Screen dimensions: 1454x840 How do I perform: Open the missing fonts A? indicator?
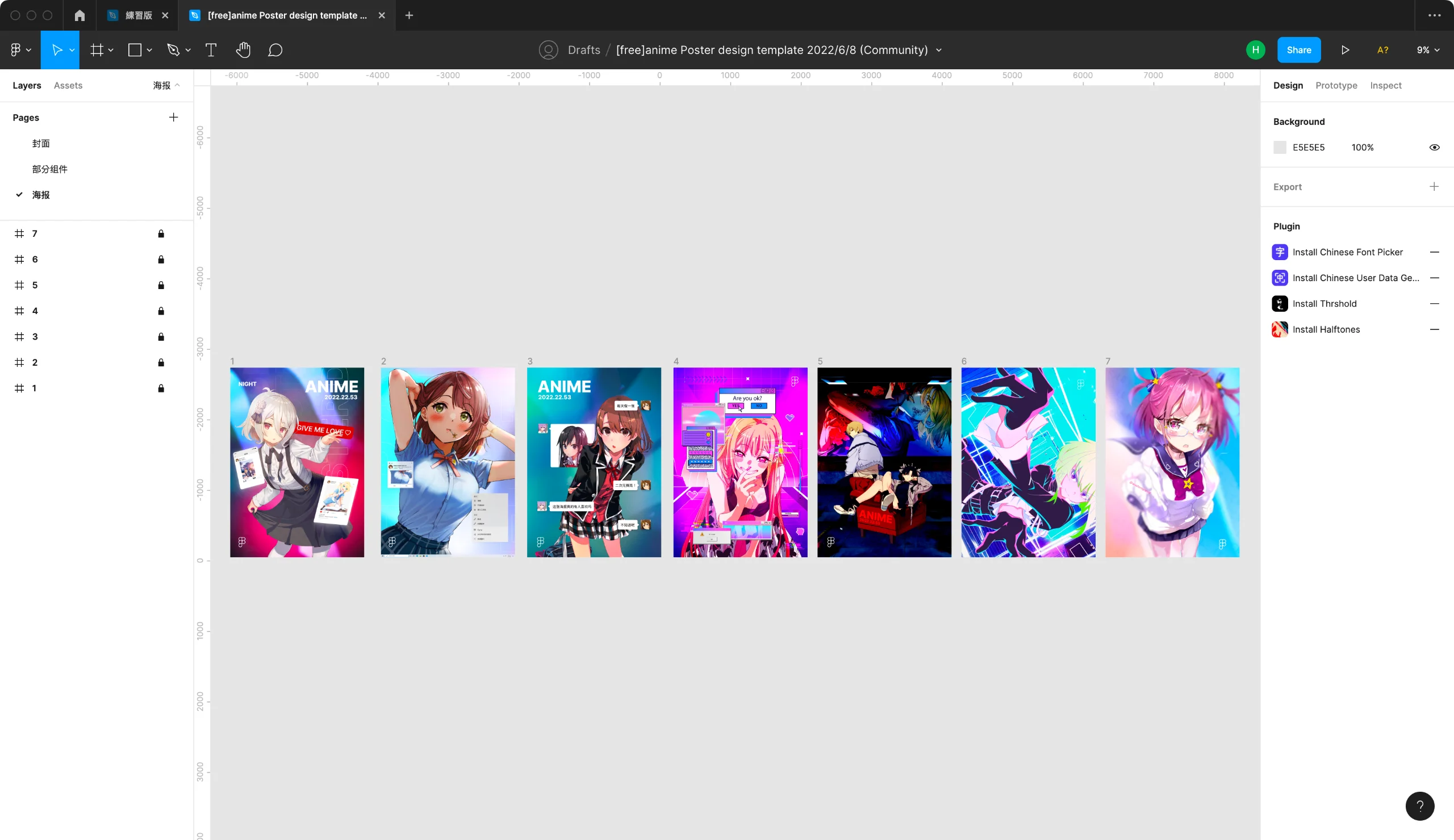pyautogui.click(x=1382, y=50)
